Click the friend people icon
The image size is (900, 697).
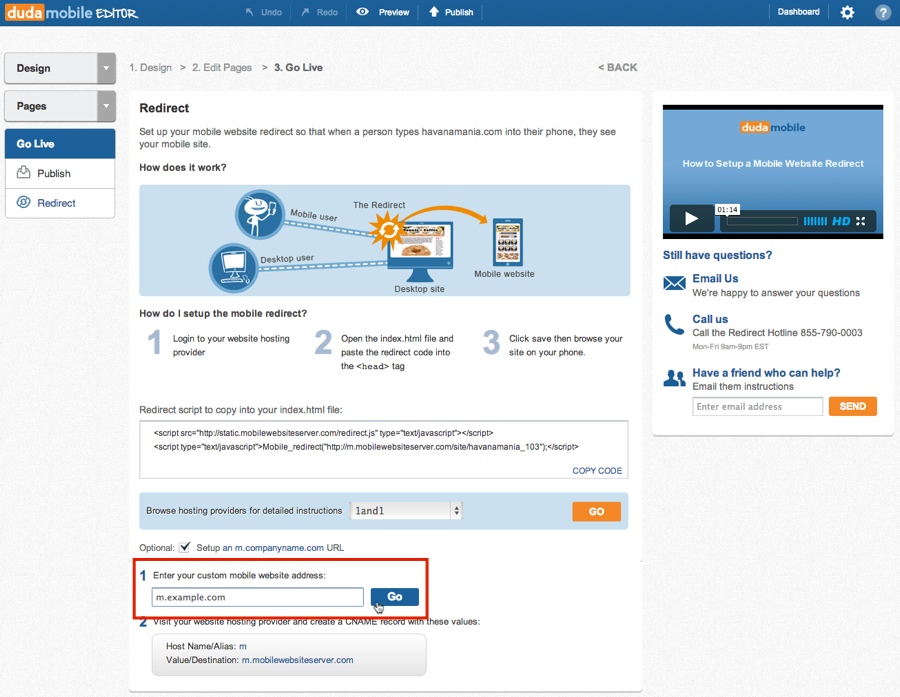tap(674, 378)
